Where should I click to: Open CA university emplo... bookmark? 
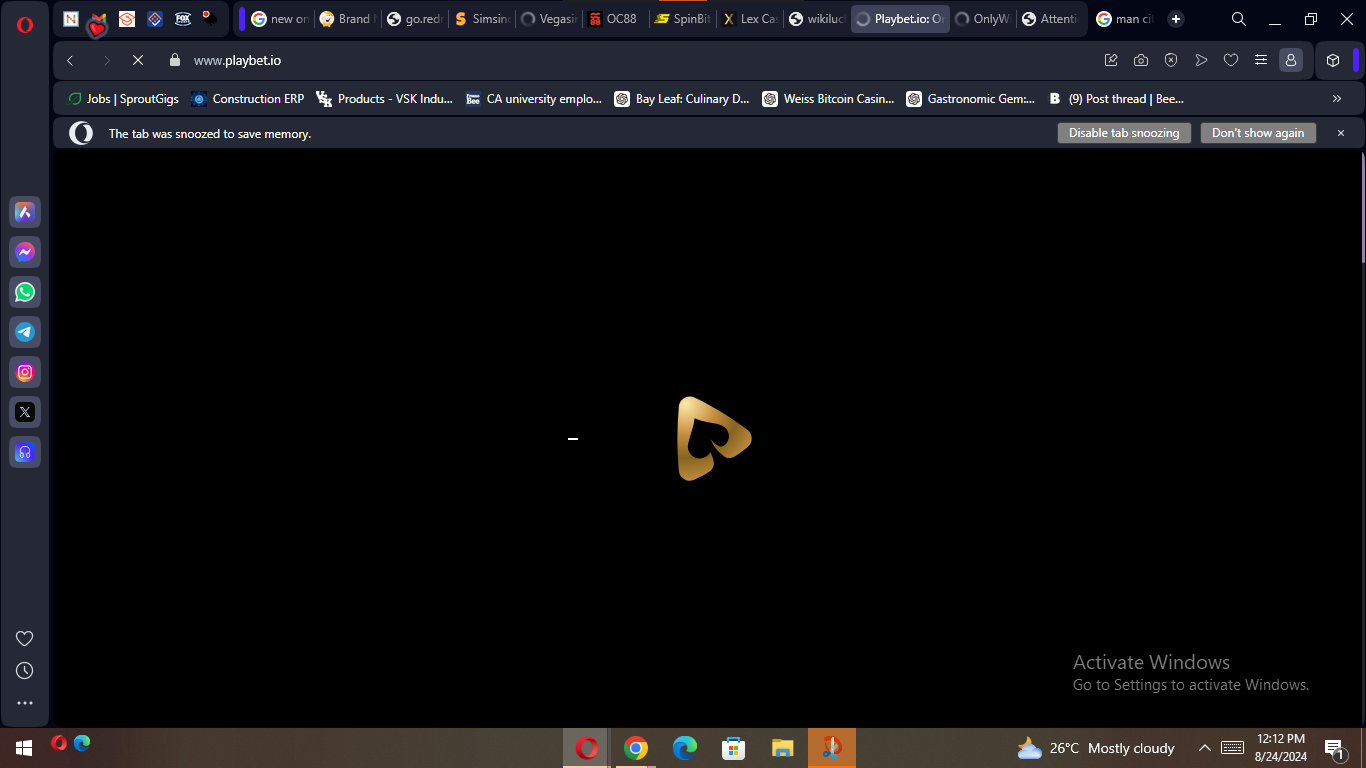534,99
